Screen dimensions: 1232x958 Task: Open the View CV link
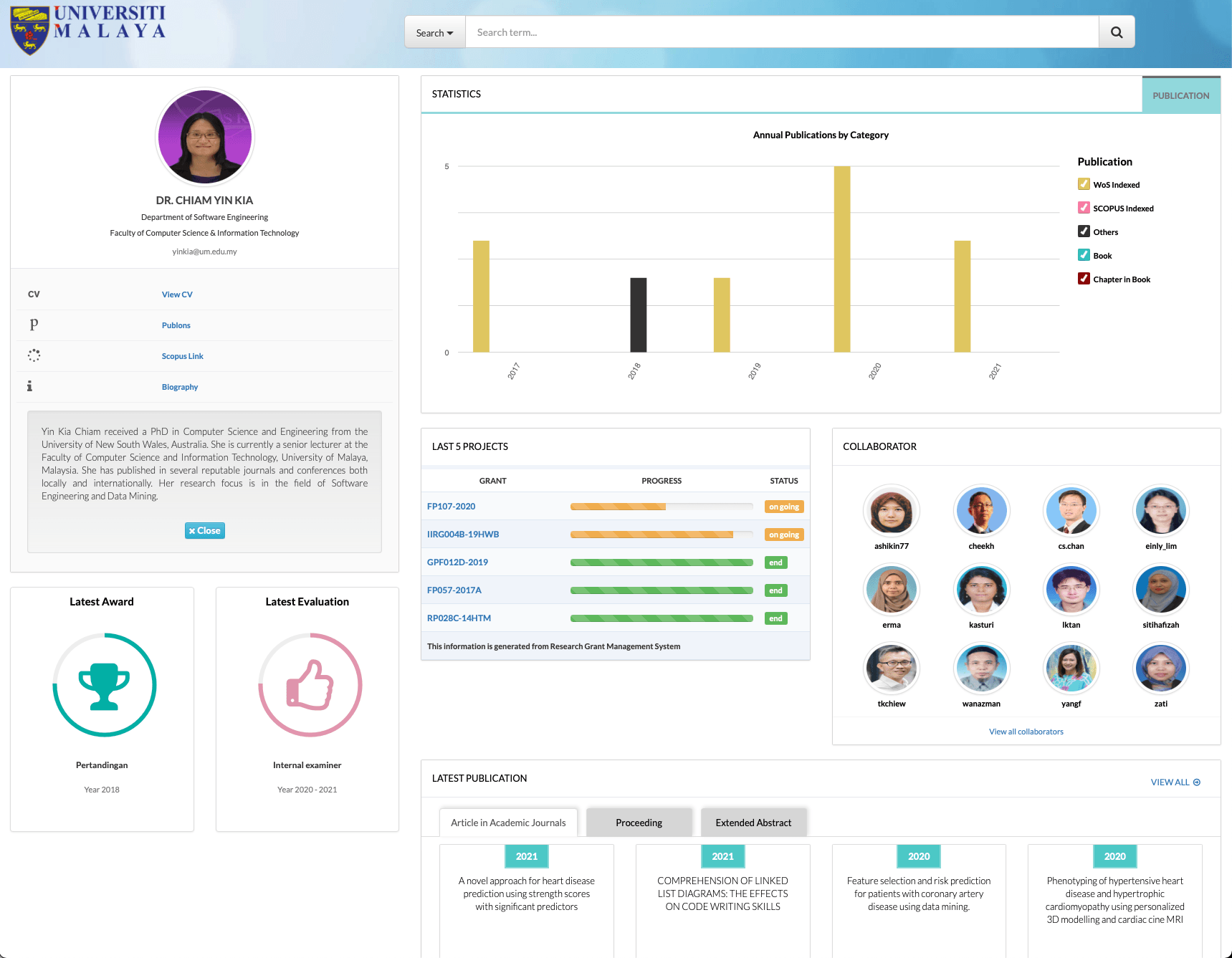tap(177, 294)
